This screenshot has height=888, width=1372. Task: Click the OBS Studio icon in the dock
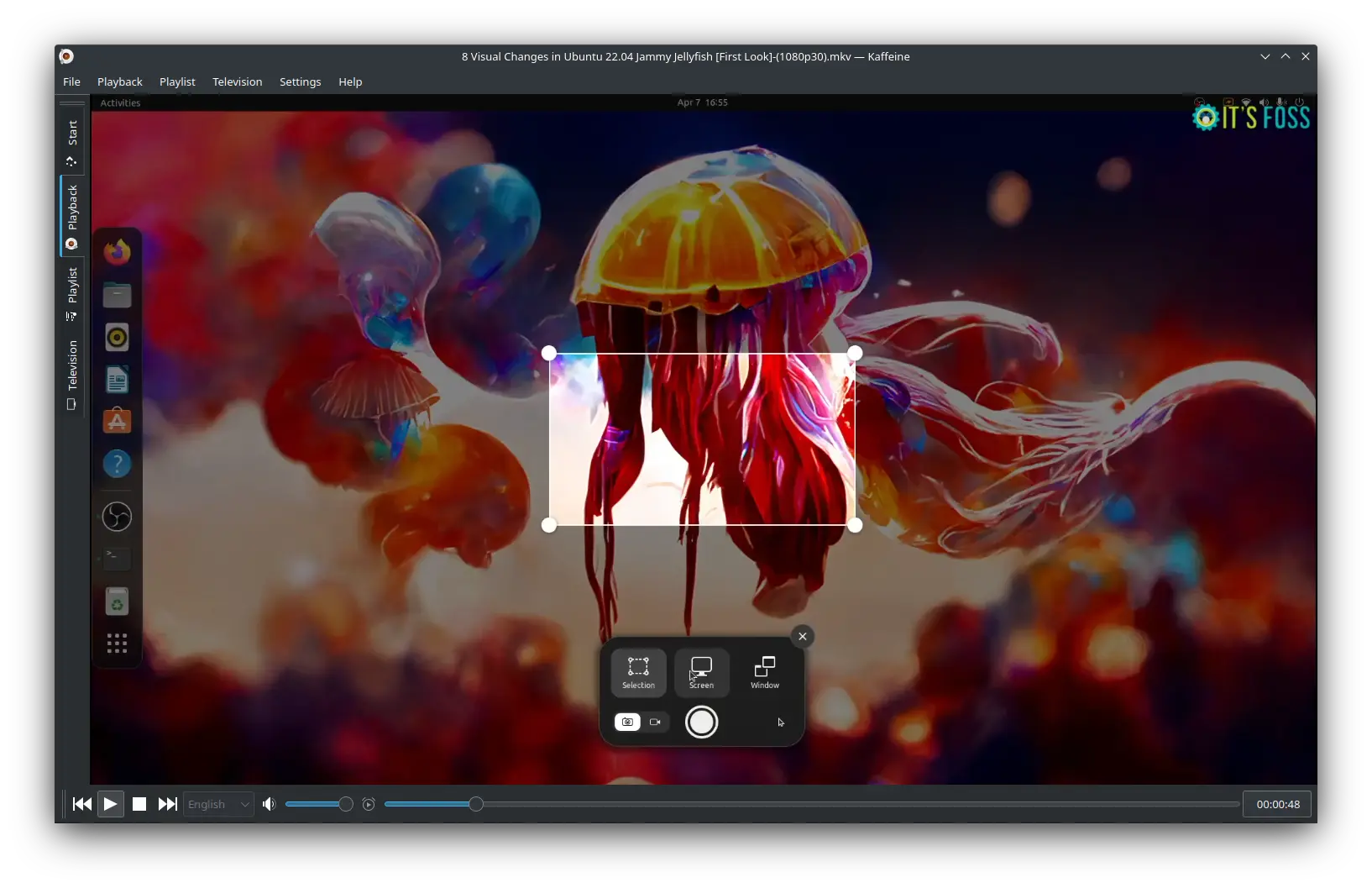117,516
